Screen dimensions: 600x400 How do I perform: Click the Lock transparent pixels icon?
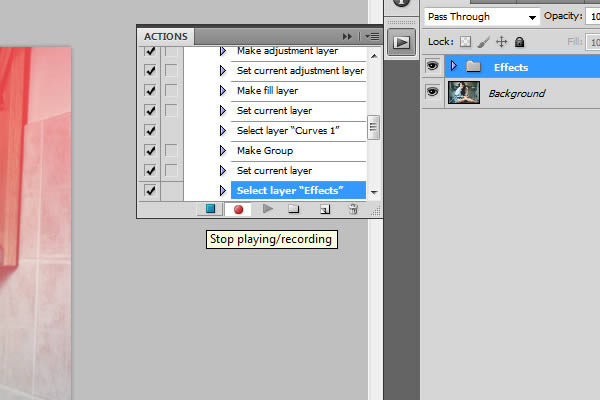(x=464, y=42)
